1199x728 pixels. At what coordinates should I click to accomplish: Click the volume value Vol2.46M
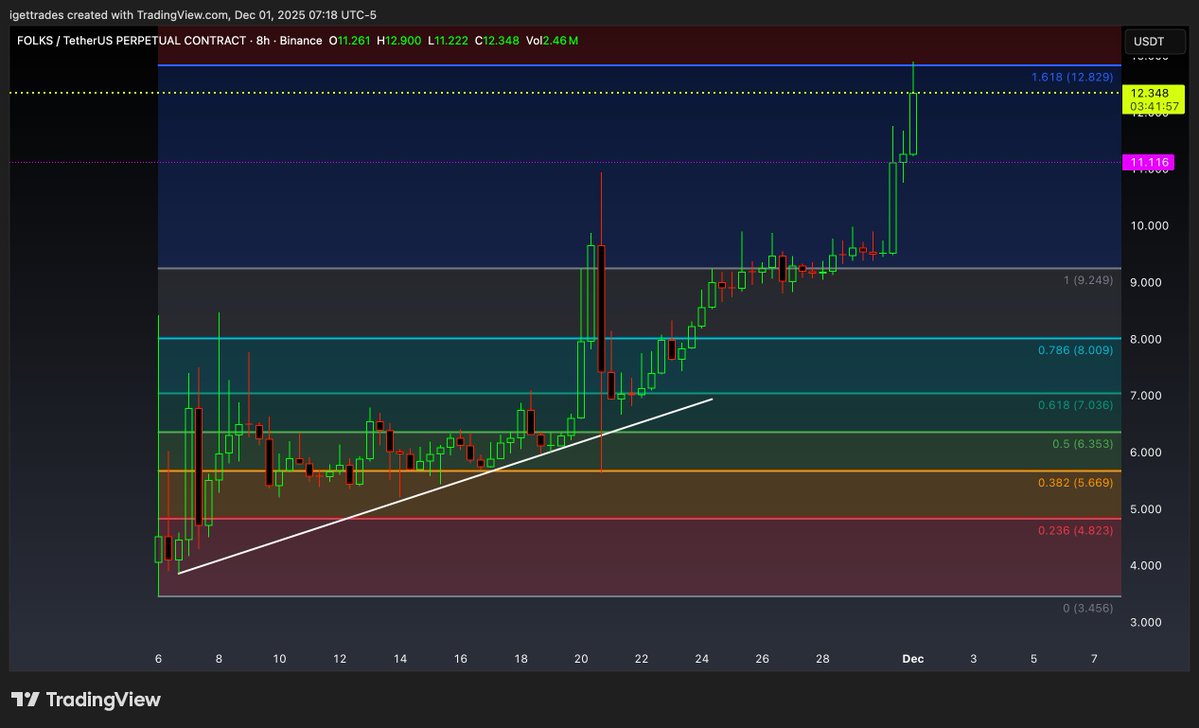click(552, 41)
